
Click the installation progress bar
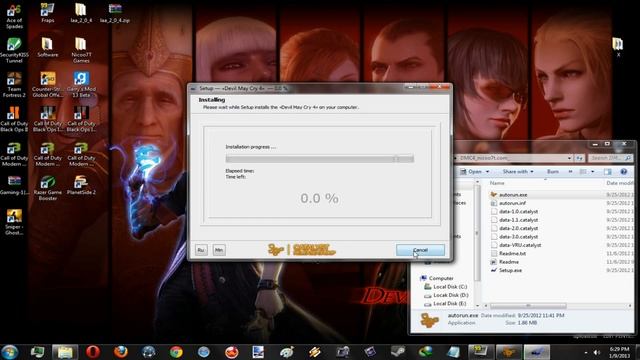tap(320, 159)
